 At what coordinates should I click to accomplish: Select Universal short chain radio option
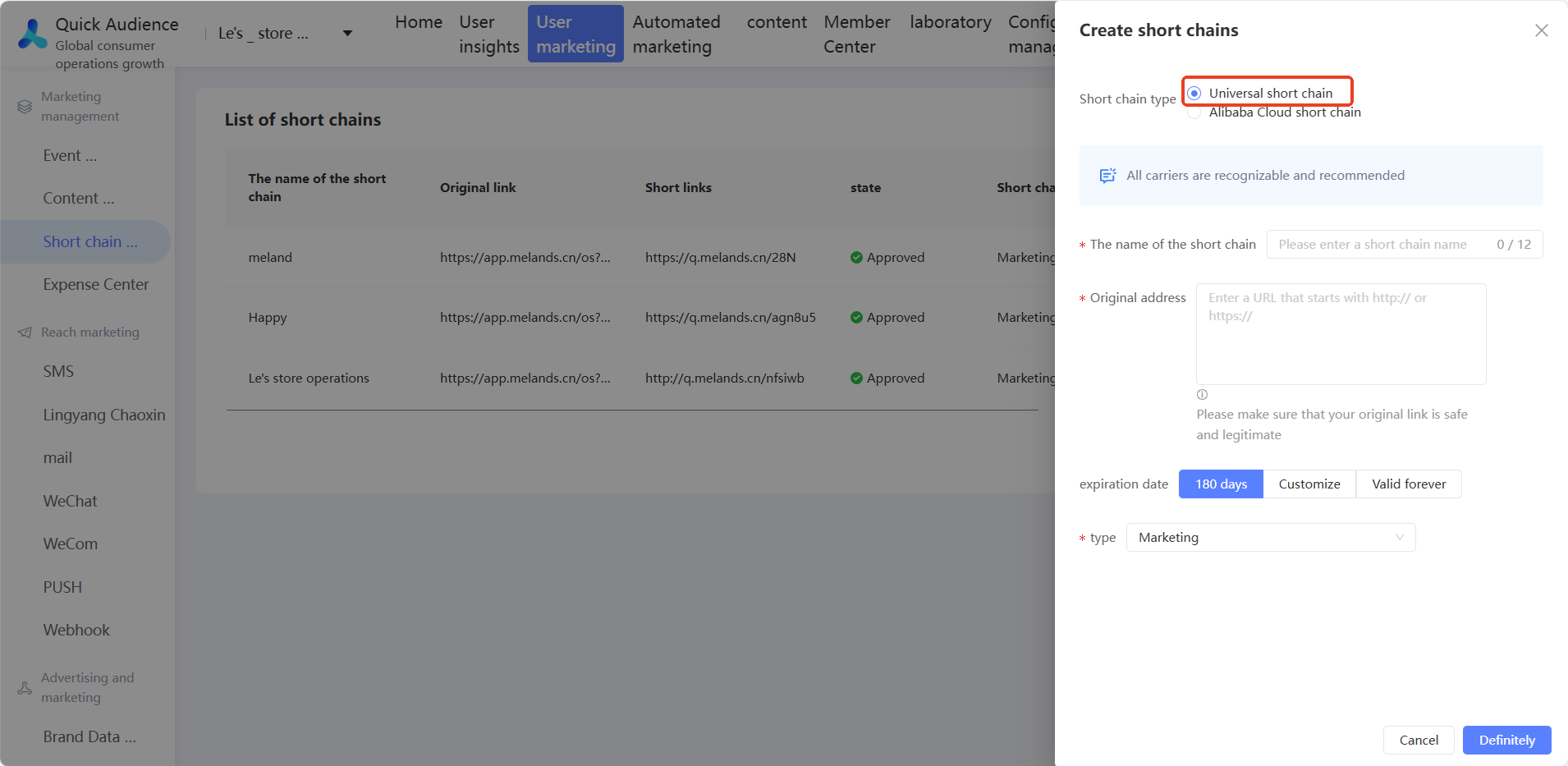tap(1194, 94)
